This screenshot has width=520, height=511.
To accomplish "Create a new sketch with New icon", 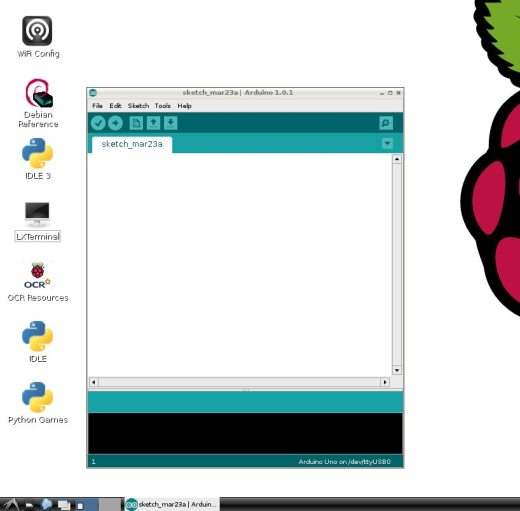I will click(x=136, y=123).
